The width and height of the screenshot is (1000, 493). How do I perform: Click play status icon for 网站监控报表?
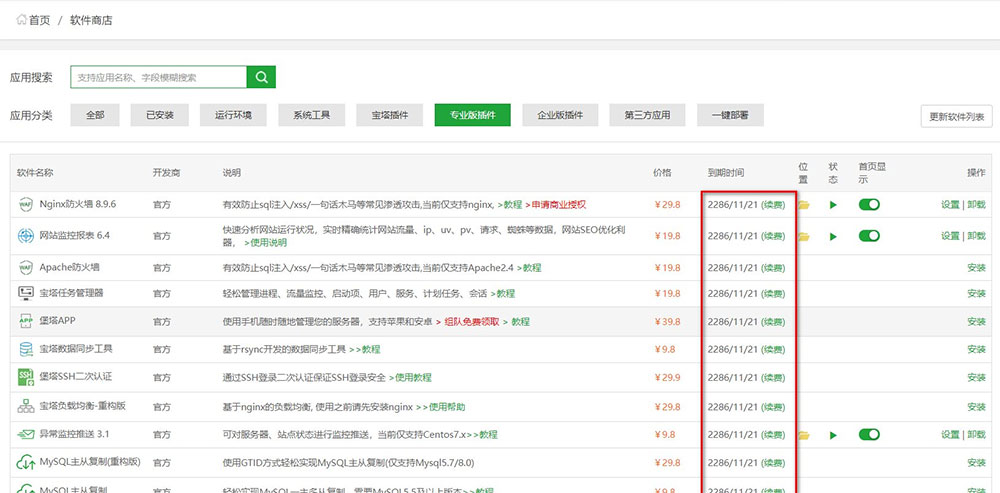(x=833, y=236)
